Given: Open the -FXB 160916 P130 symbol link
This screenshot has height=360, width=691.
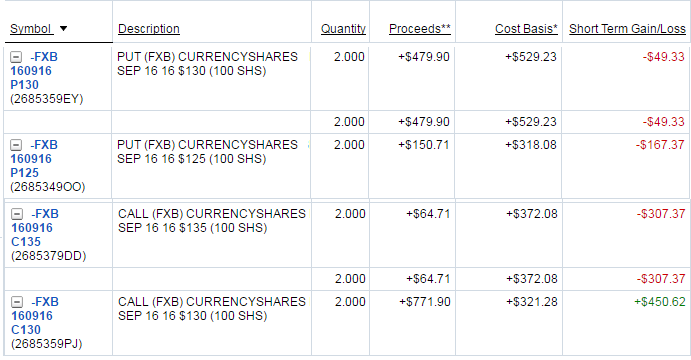Looking at the screenshot, I should tap(34, 71).
